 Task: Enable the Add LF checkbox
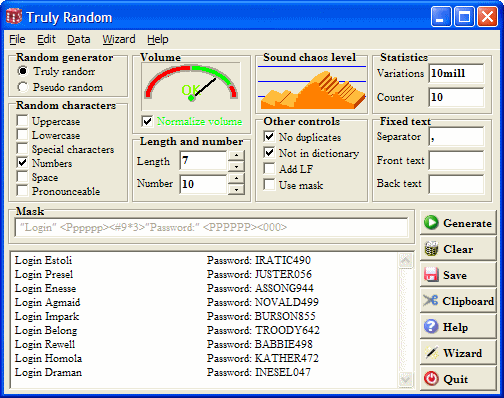pos(269,168)
